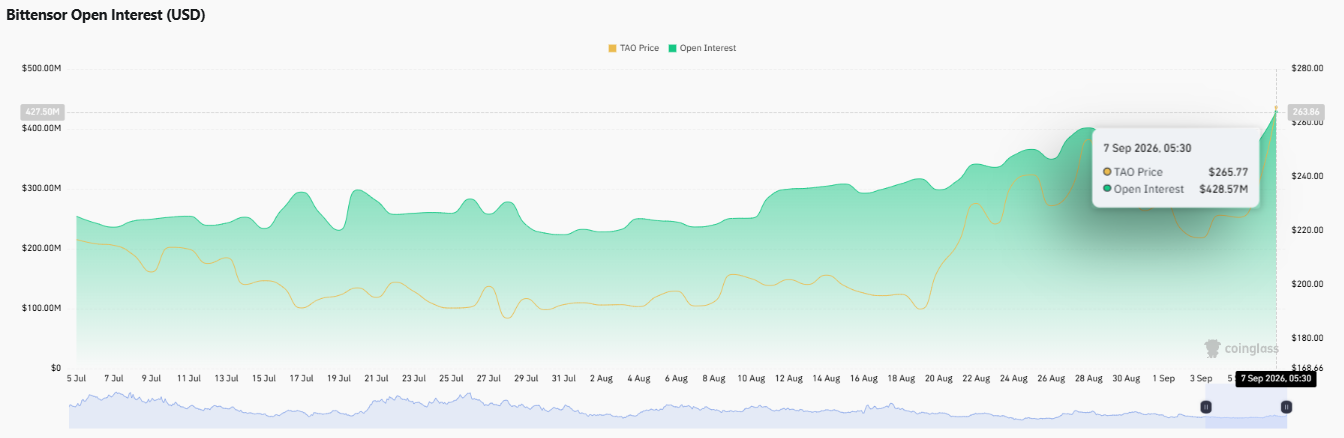Grab the right range slider handle
The width and height of the screenshot is (1344, 438).
coord(1286,407)
